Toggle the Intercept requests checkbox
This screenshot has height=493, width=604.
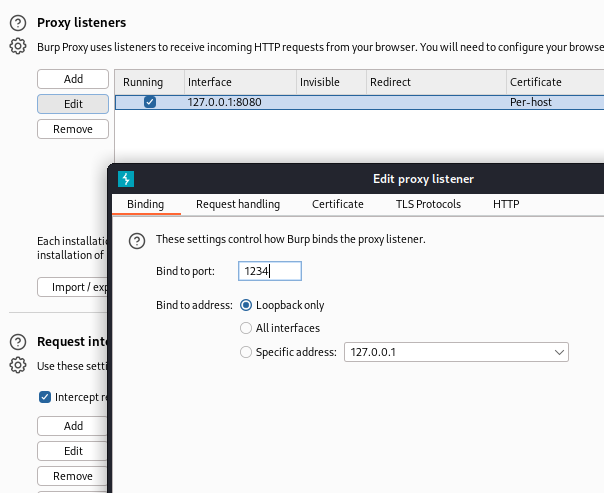coord(45,397)
